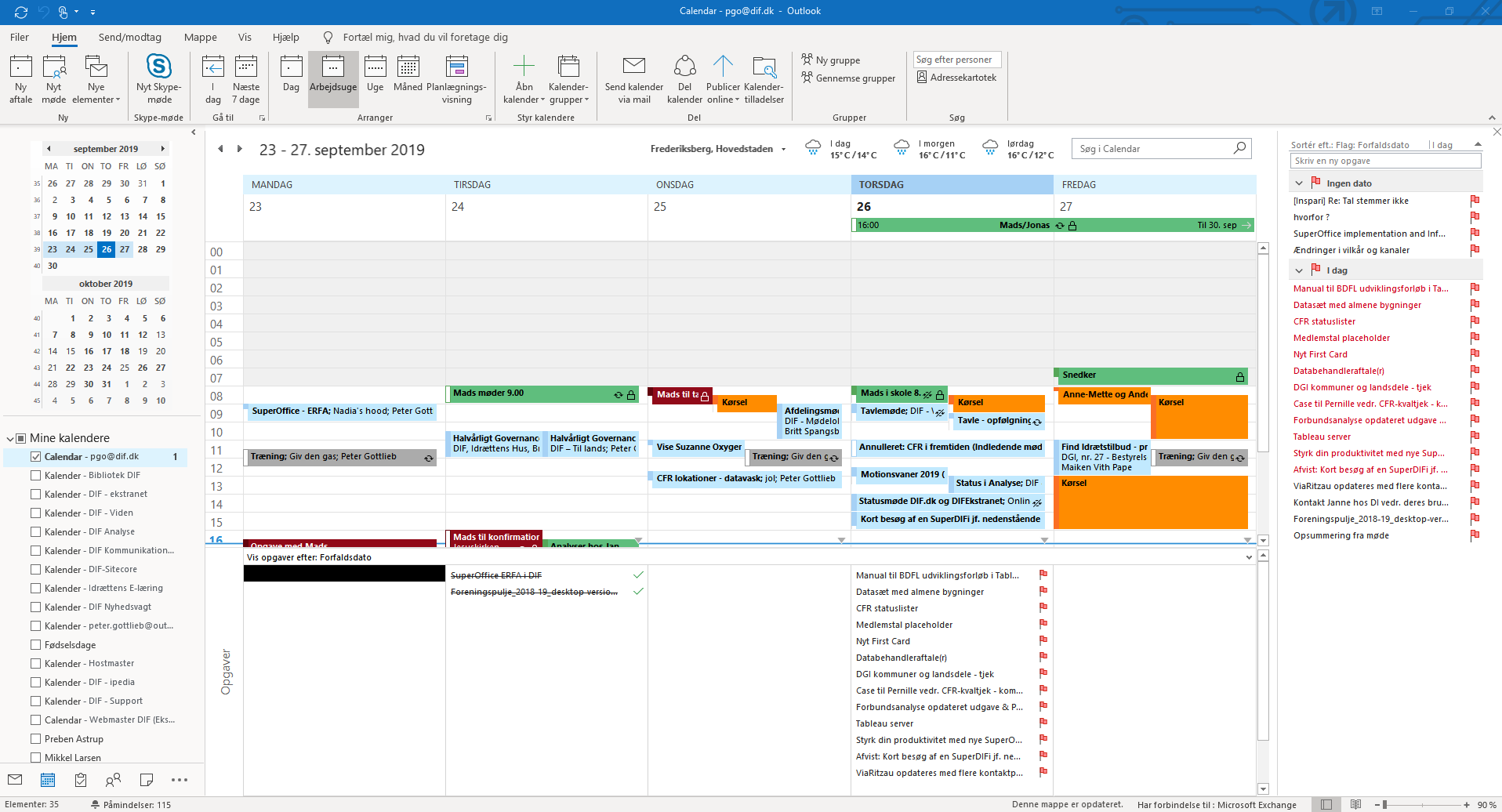Go to previous week in calendar
The height and width of the screenshot is (812, 1502).
tap(220, 149)
